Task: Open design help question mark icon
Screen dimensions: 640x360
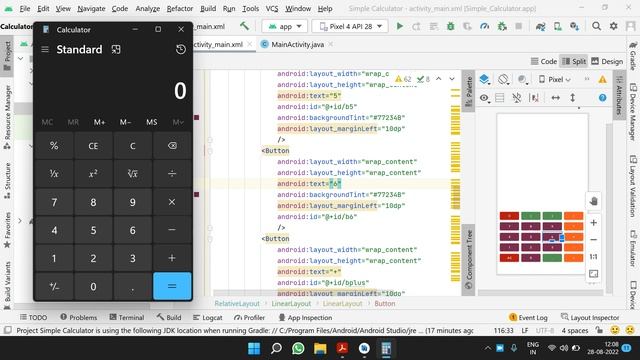Action: [602, 98]
